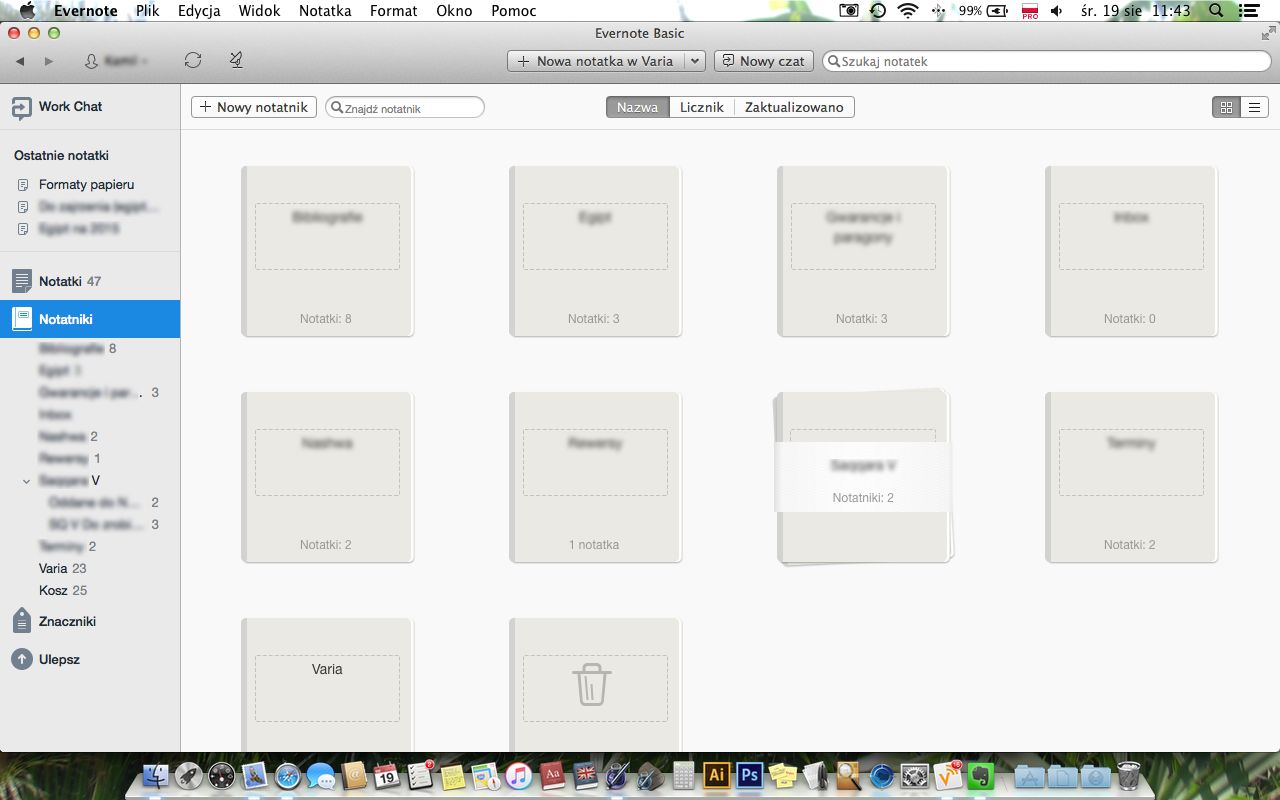Click the volume icon in menu bar
The height and width of the screenshot is (800, 1280).
[1056, 11]
